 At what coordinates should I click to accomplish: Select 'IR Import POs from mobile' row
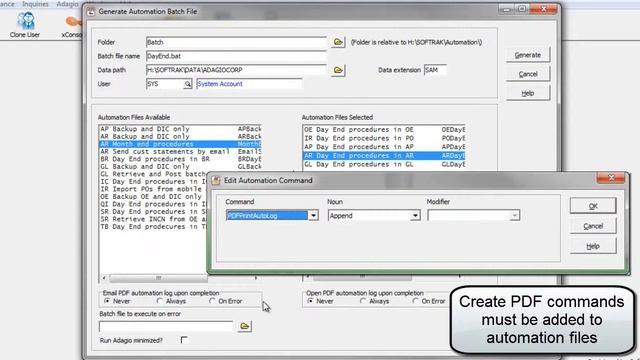pyautogui.click(x=153, y=189)
